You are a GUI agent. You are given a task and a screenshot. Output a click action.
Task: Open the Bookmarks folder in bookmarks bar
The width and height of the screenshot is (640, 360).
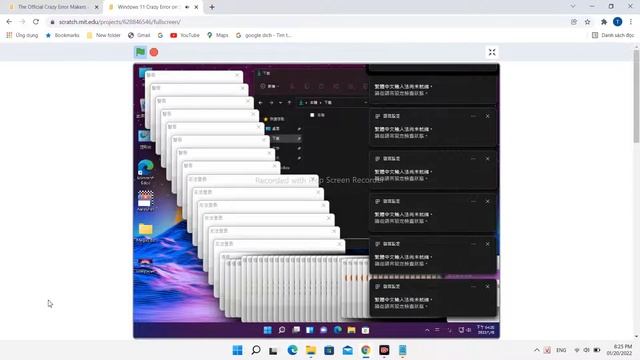tap(62, 36)
